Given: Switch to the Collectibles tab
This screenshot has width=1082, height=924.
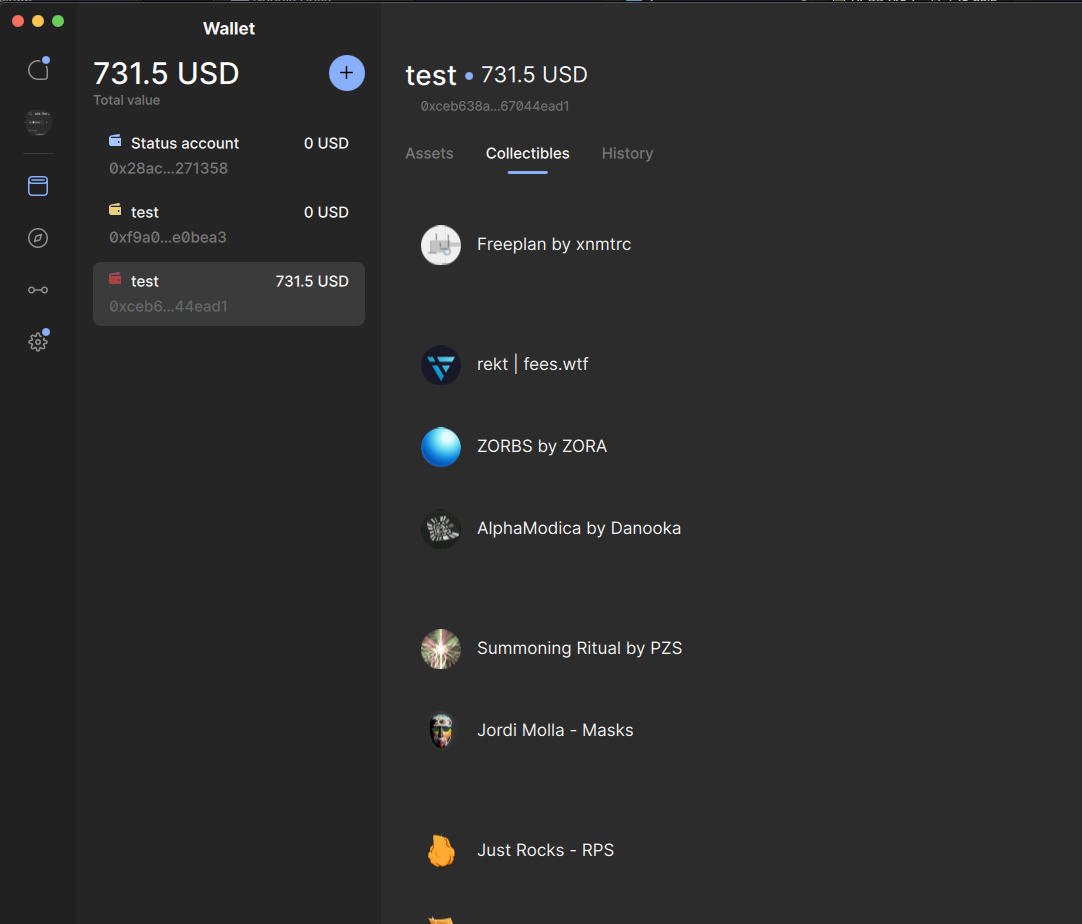Looking at the screenshot, I should (527, 154).
